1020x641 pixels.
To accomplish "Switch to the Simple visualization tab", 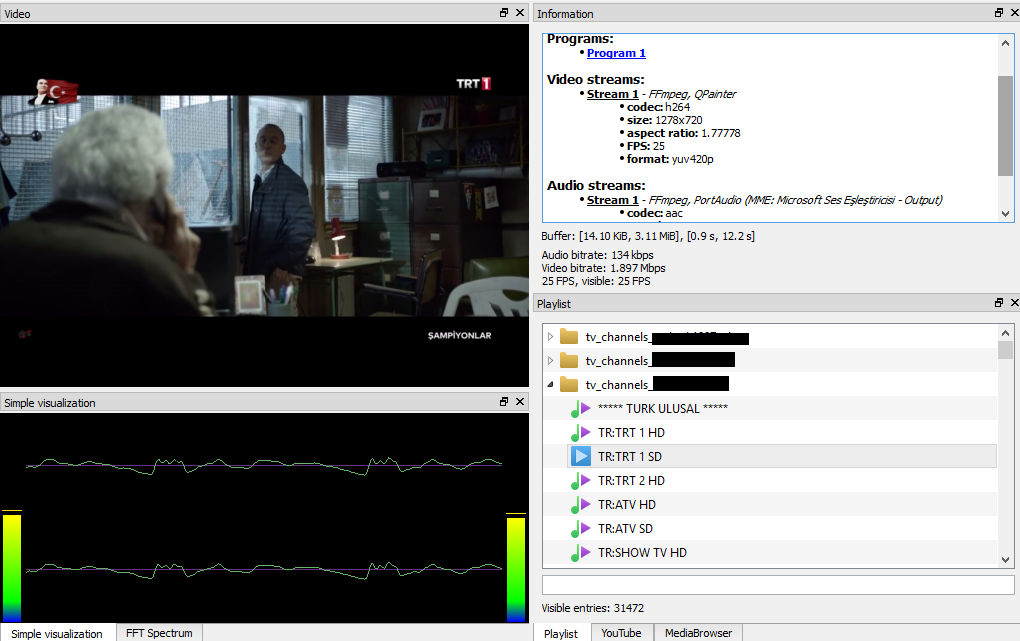I will [x=57, y=633].
